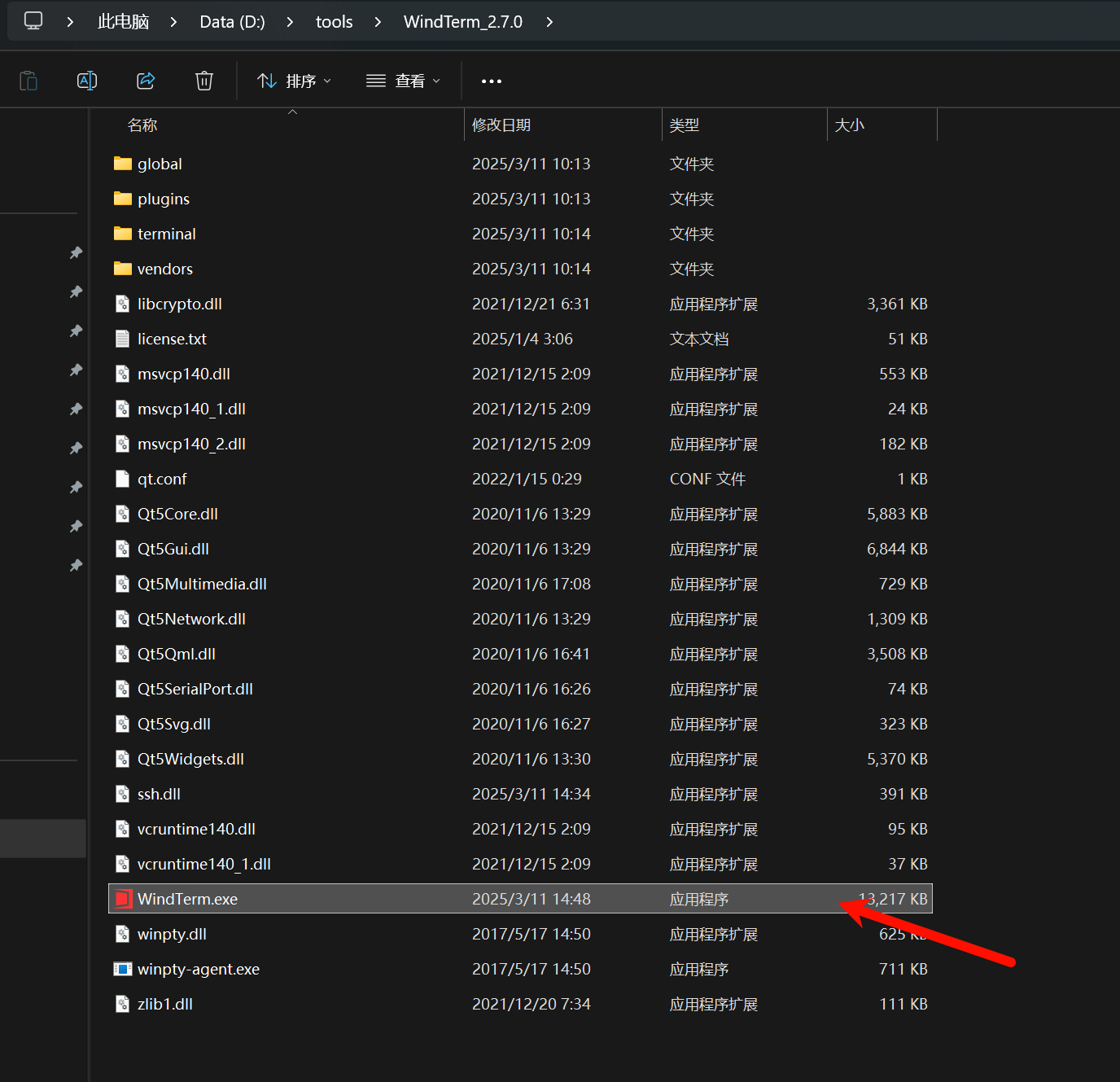Click the 文件夹 type of the global folder
The width and height of the screenshot is (1120, 1082).
tap(692, 164)
